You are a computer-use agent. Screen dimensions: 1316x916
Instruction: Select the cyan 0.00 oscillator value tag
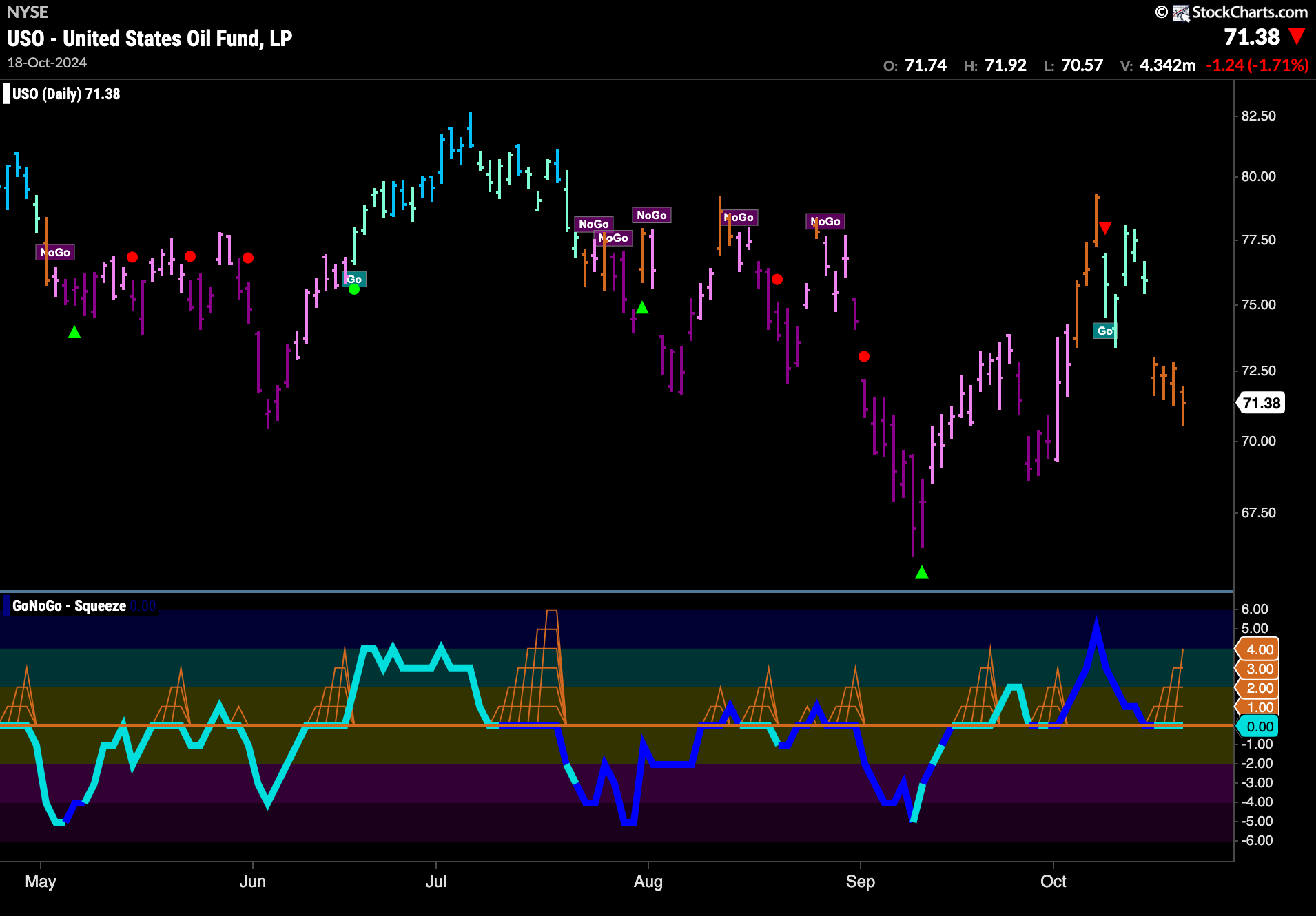coord(1258,726)
